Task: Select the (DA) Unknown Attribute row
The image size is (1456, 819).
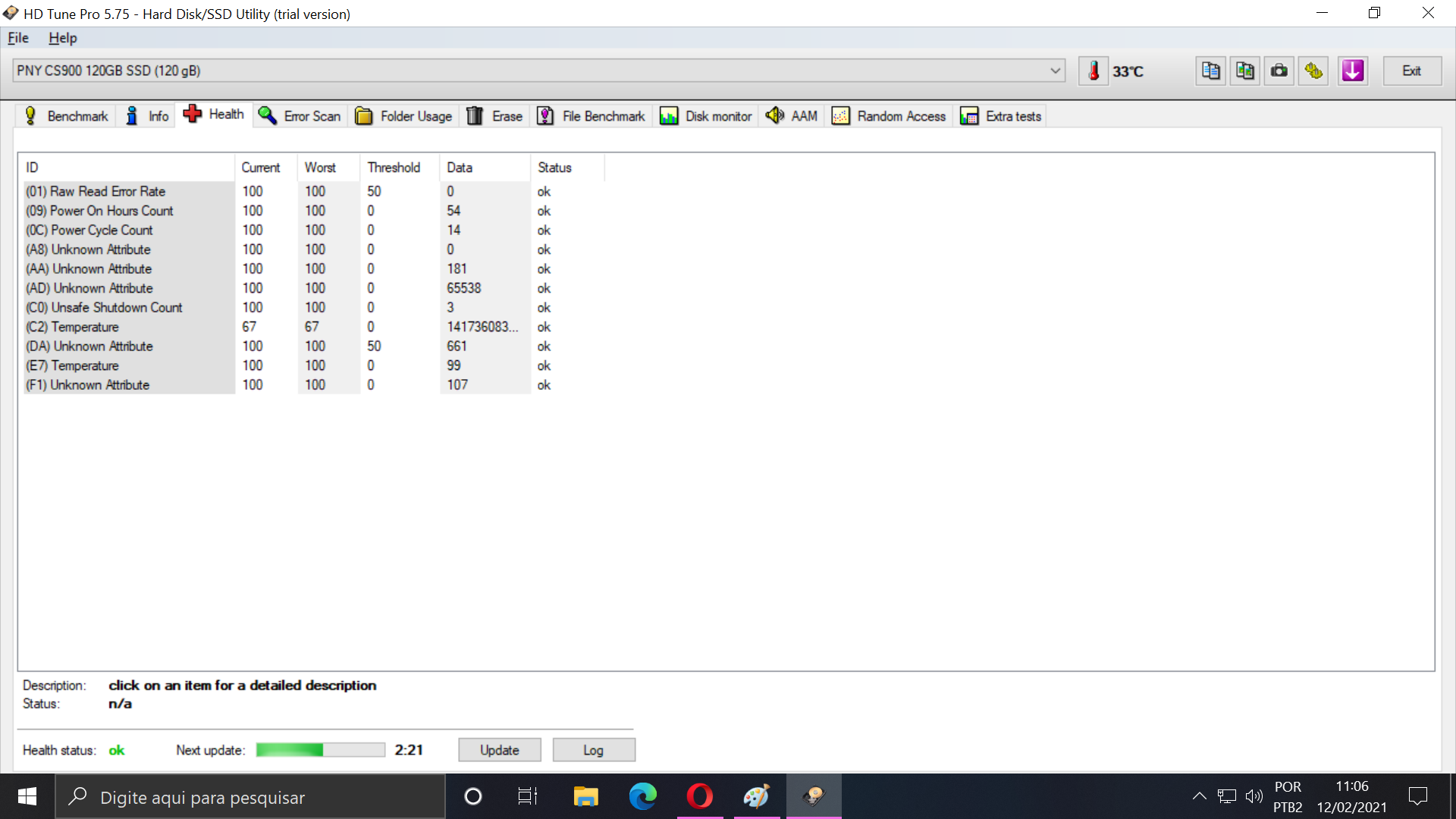Action: point(313,347)
